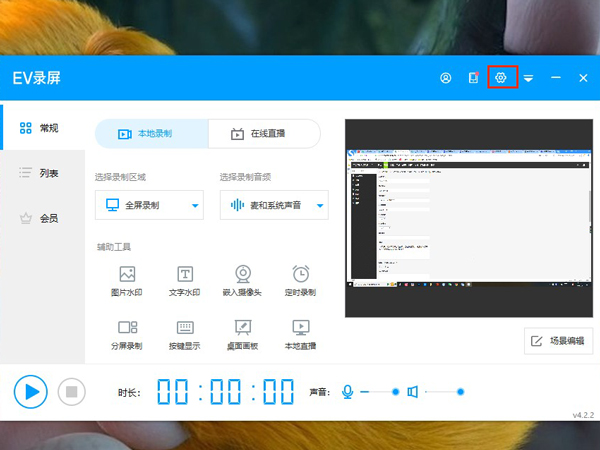This screenshot has width=600, height=450.
Task: Open the settings gear in title bar
Action: [502, 78]
